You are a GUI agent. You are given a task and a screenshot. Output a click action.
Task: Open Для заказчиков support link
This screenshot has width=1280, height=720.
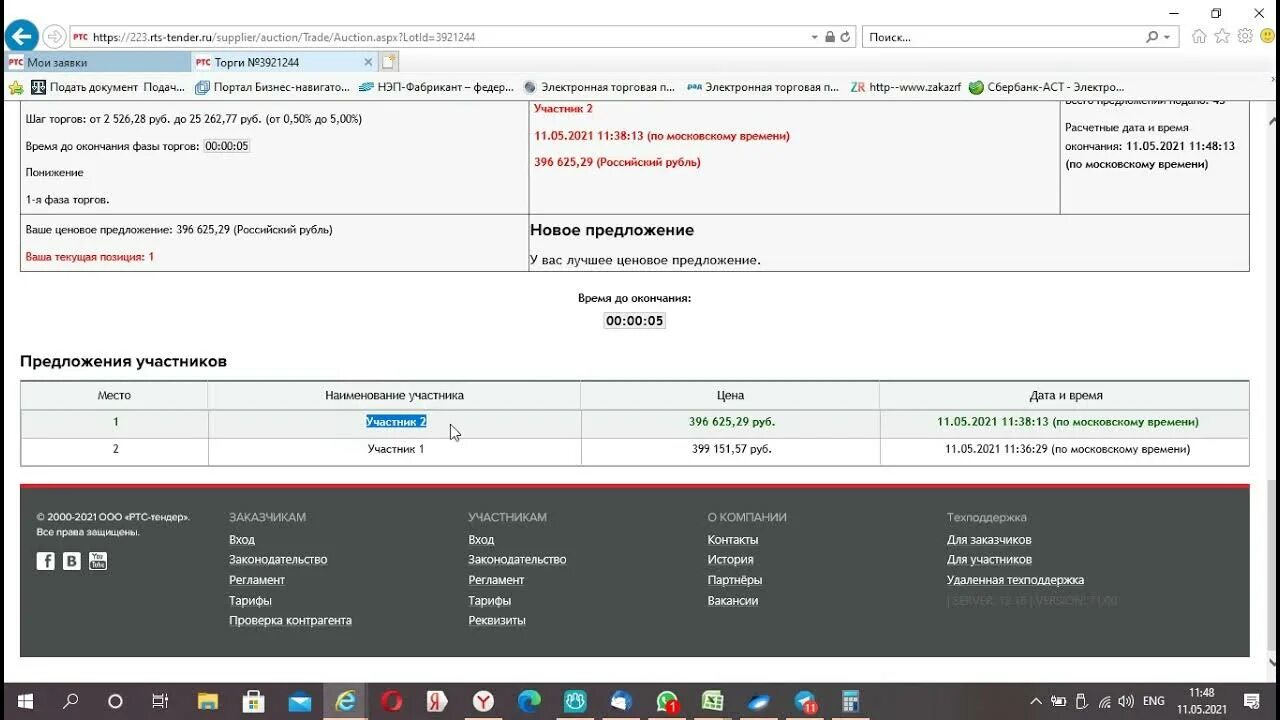pos(989,539)
